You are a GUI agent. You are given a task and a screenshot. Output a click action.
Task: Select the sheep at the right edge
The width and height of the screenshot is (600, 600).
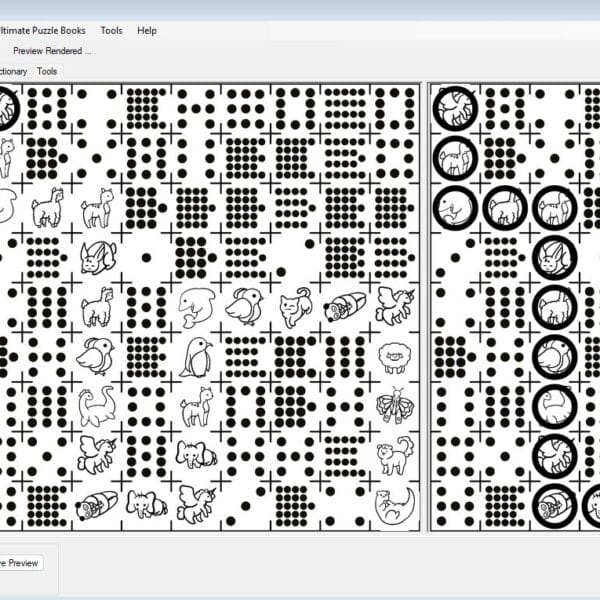[x=393, y=356]
